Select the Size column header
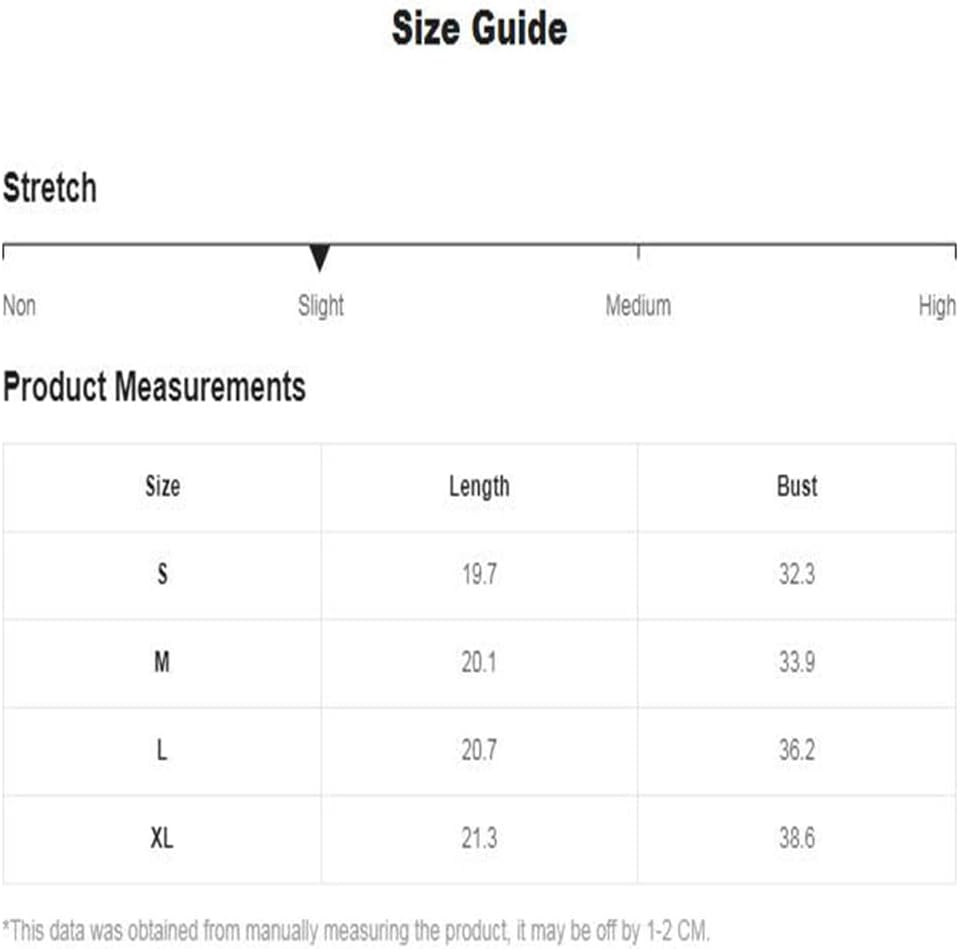This screenshot has width=960, height=949. pyautogui.click(x=162, y=486)
